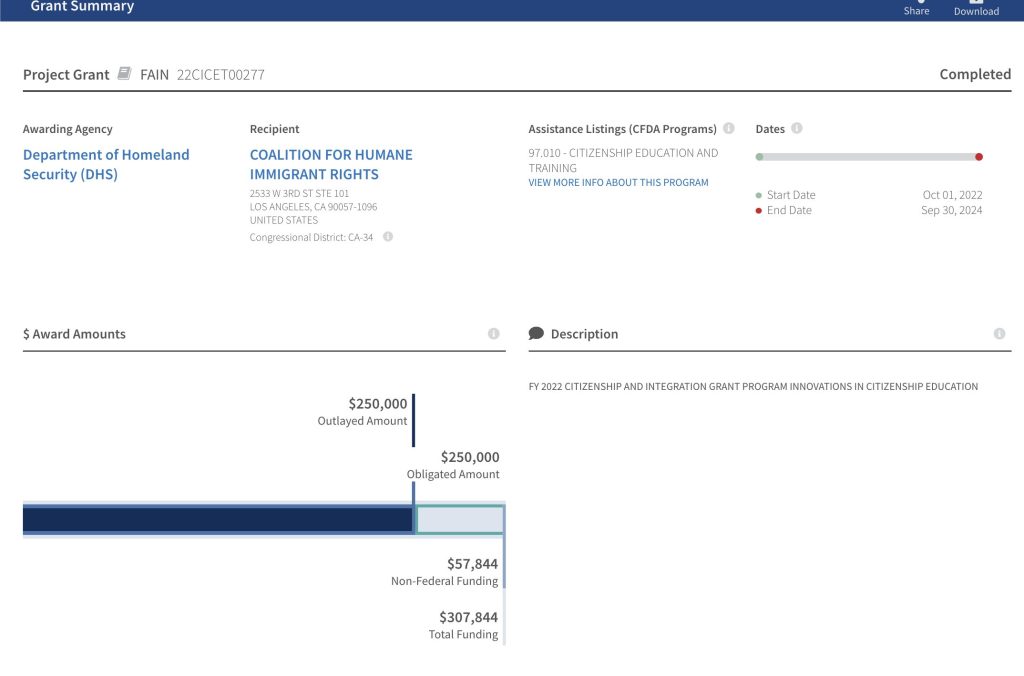The width and height of the screenshot is (1024, 676).
Task: Click the Share icon in the header
Action: pyautogui.click(x=916, y=3)
